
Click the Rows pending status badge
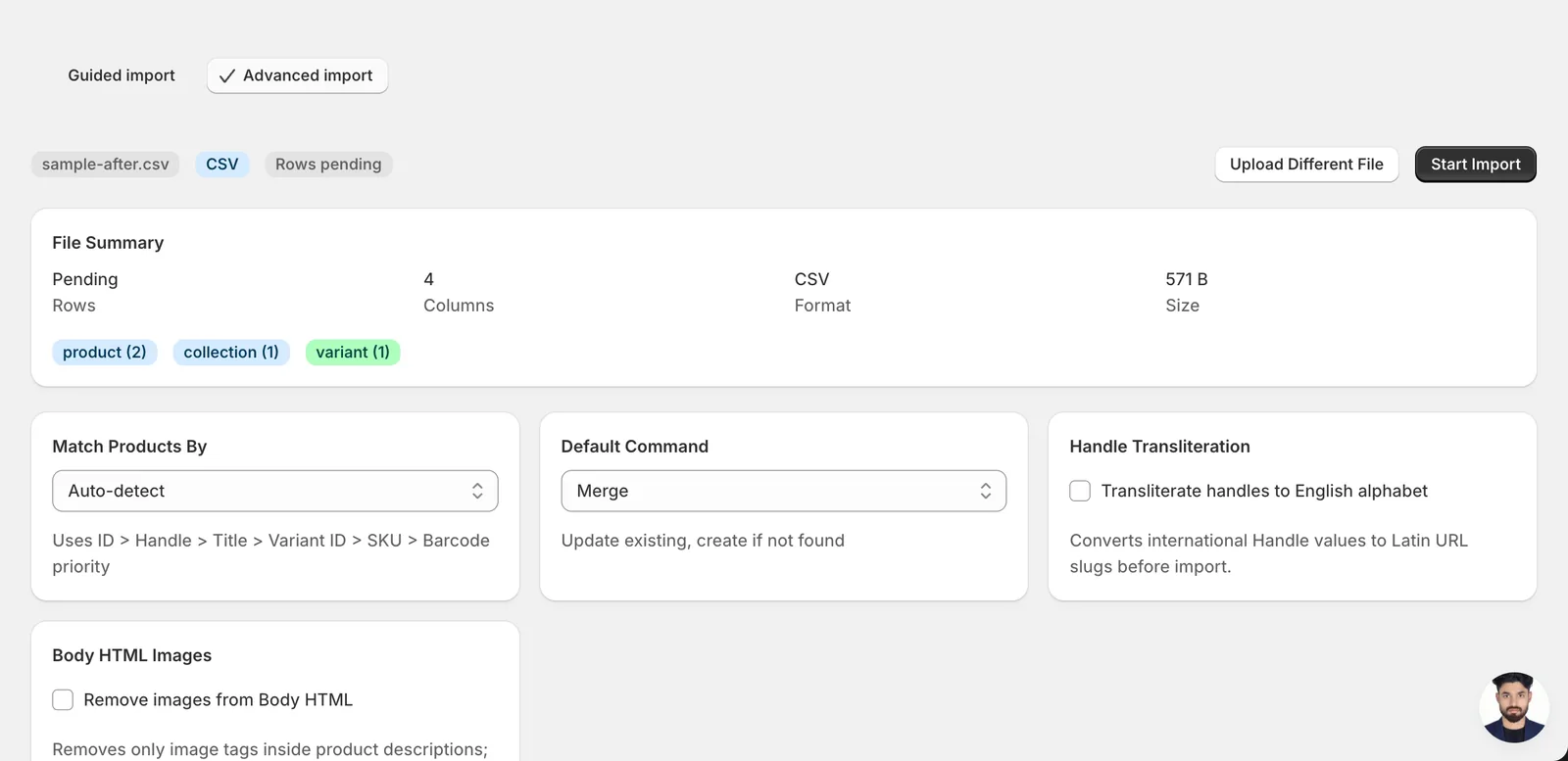coord(328,165)
